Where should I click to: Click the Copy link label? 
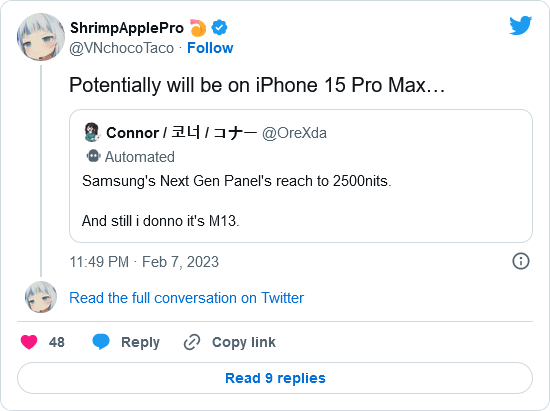[x=244, y=342]
